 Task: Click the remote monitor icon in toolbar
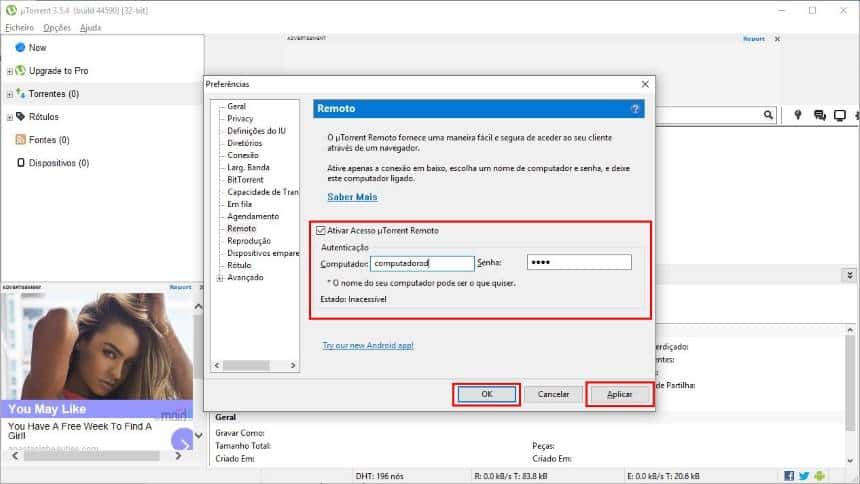[x=840, y=115]
